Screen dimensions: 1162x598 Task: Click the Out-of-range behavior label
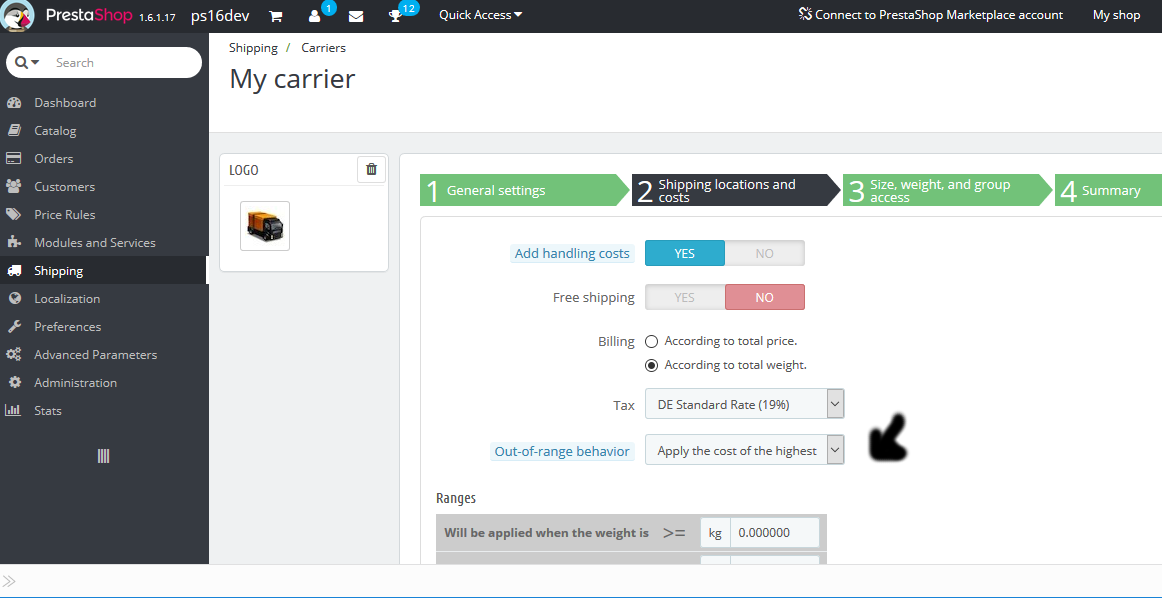[562, 451]
